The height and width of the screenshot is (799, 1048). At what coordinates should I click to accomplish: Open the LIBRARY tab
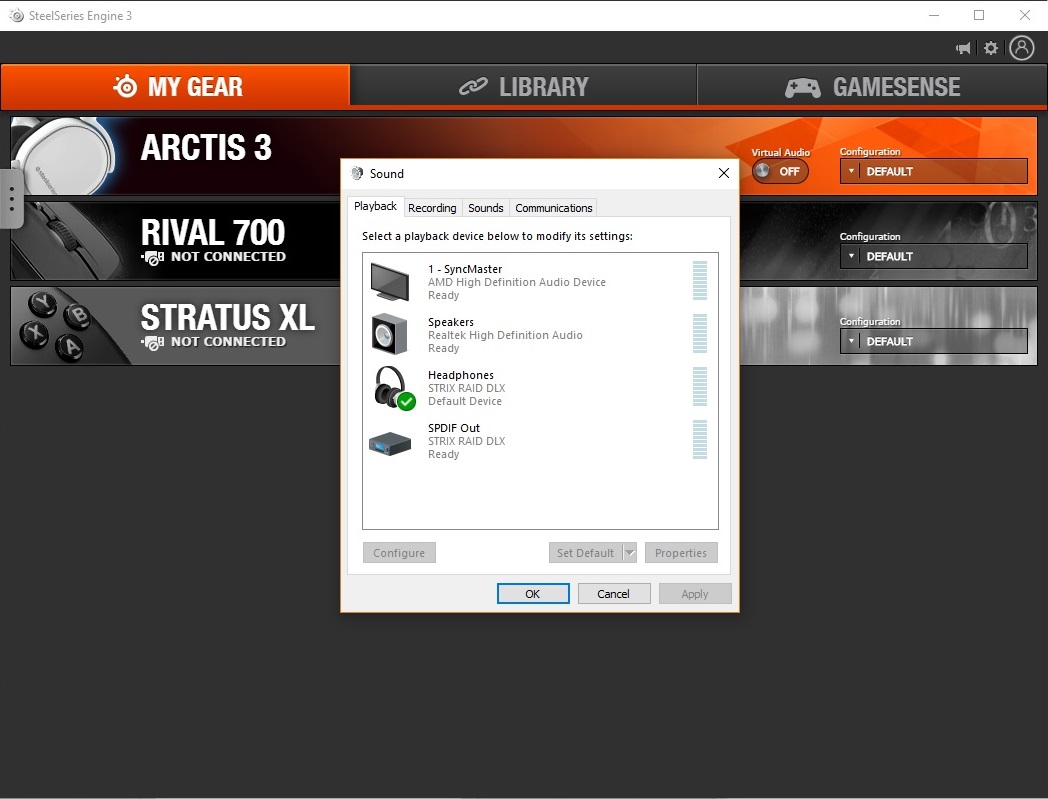pyautogui.click(x=523, y=86)
